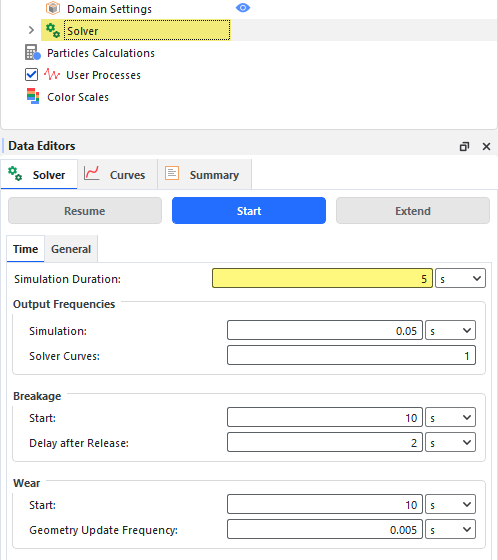This screenshot has height=560, width=498.
Task: Click the Solver gears icon in tree
Action: click(x=53, y=30)
